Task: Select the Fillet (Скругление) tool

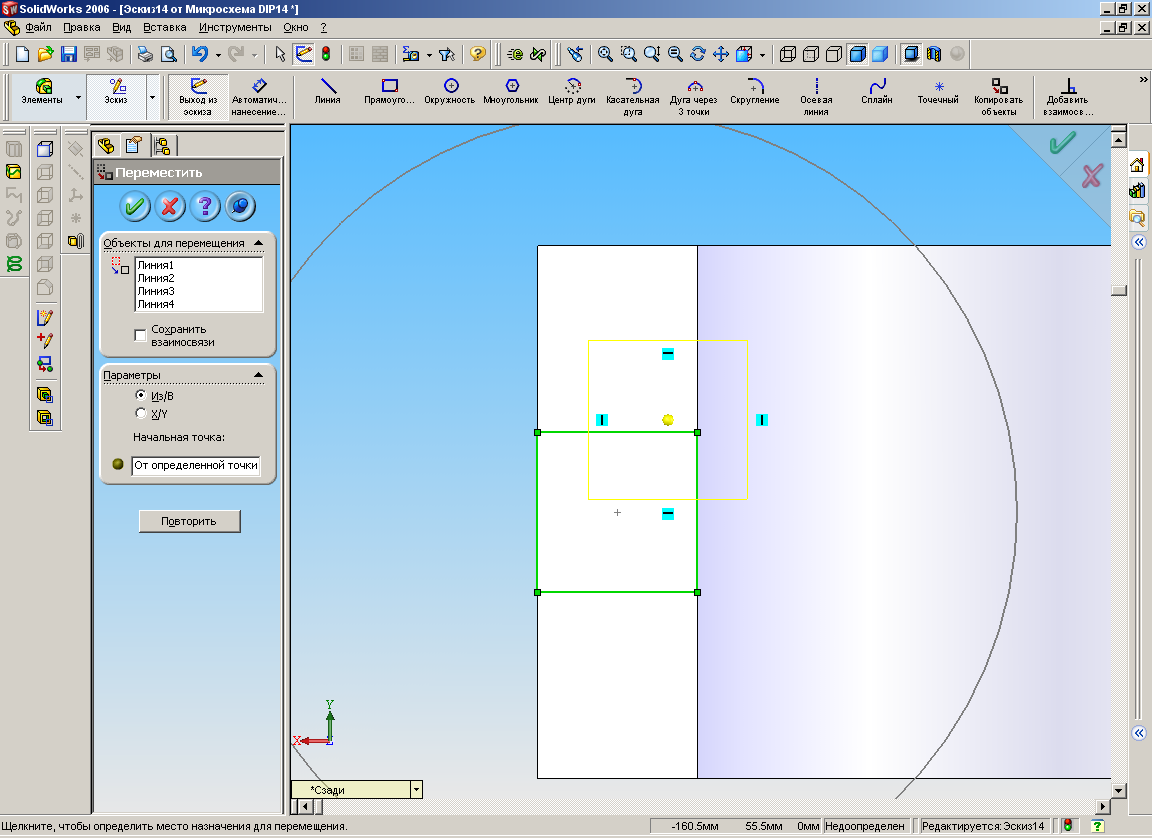Action: [755, 92]
